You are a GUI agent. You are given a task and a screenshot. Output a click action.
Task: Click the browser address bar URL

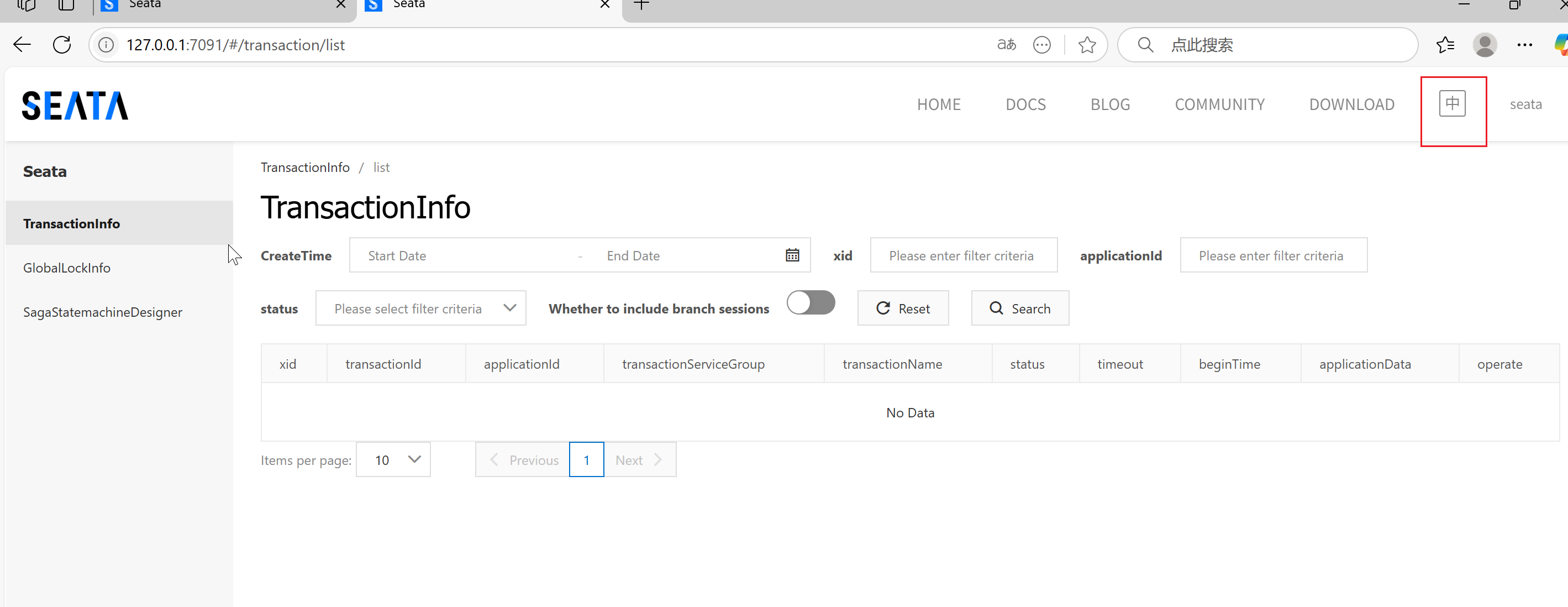(235, 45)
